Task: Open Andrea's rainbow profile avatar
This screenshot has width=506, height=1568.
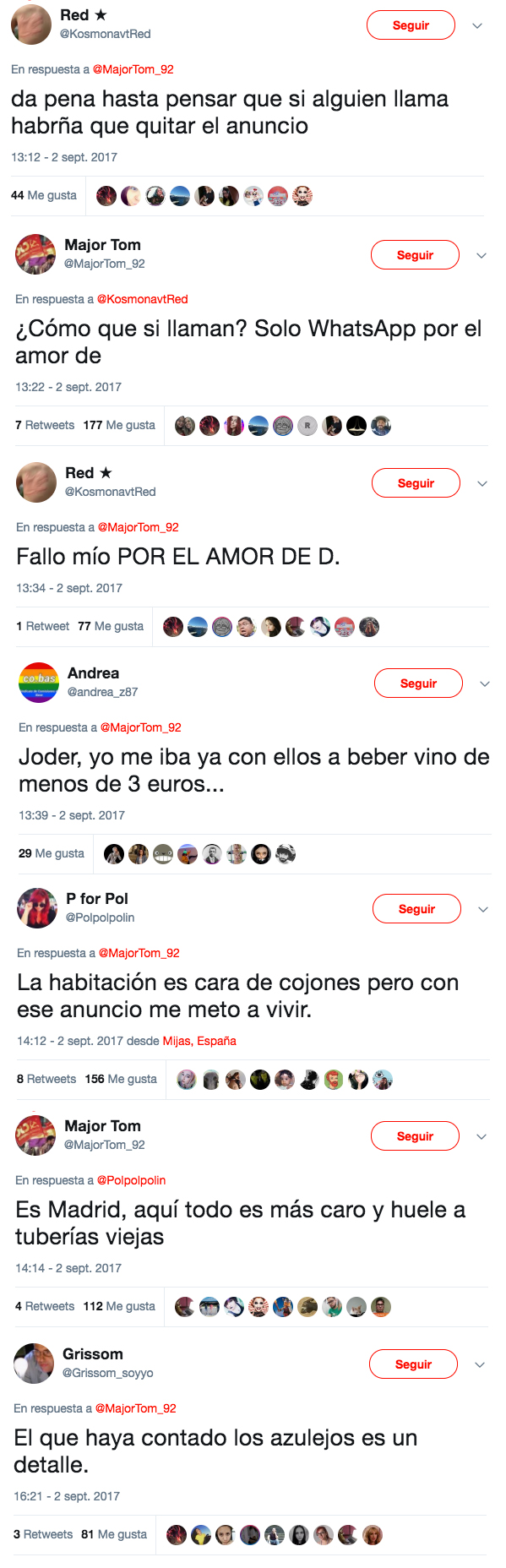Action: (x=39, y=683)
